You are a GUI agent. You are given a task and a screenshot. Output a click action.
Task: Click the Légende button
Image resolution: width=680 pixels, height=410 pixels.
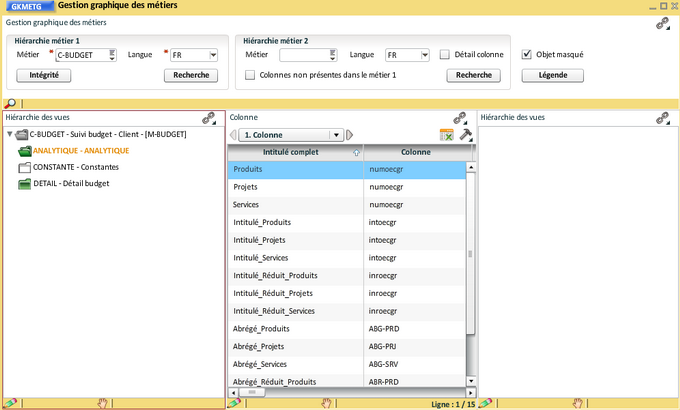pos(553,75)
